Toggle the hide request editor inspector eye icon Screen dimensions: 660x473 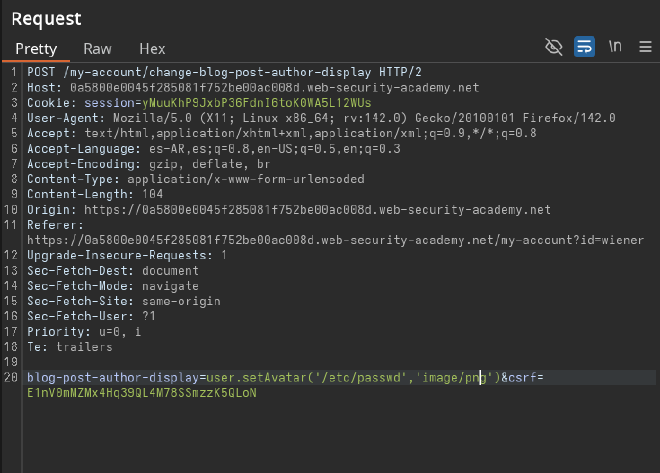553,47
